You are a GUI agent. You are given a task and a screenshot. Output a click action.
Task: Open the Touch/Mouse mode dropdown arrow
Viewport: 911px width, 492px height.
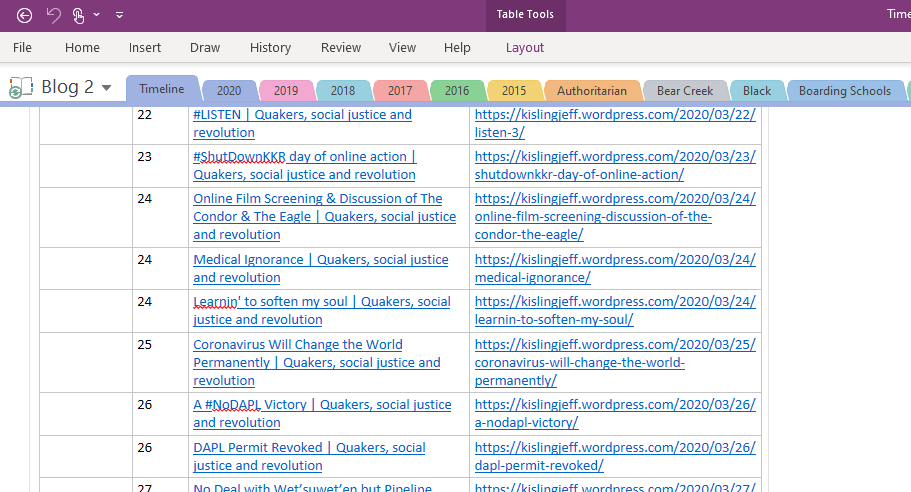coord(97,15)
